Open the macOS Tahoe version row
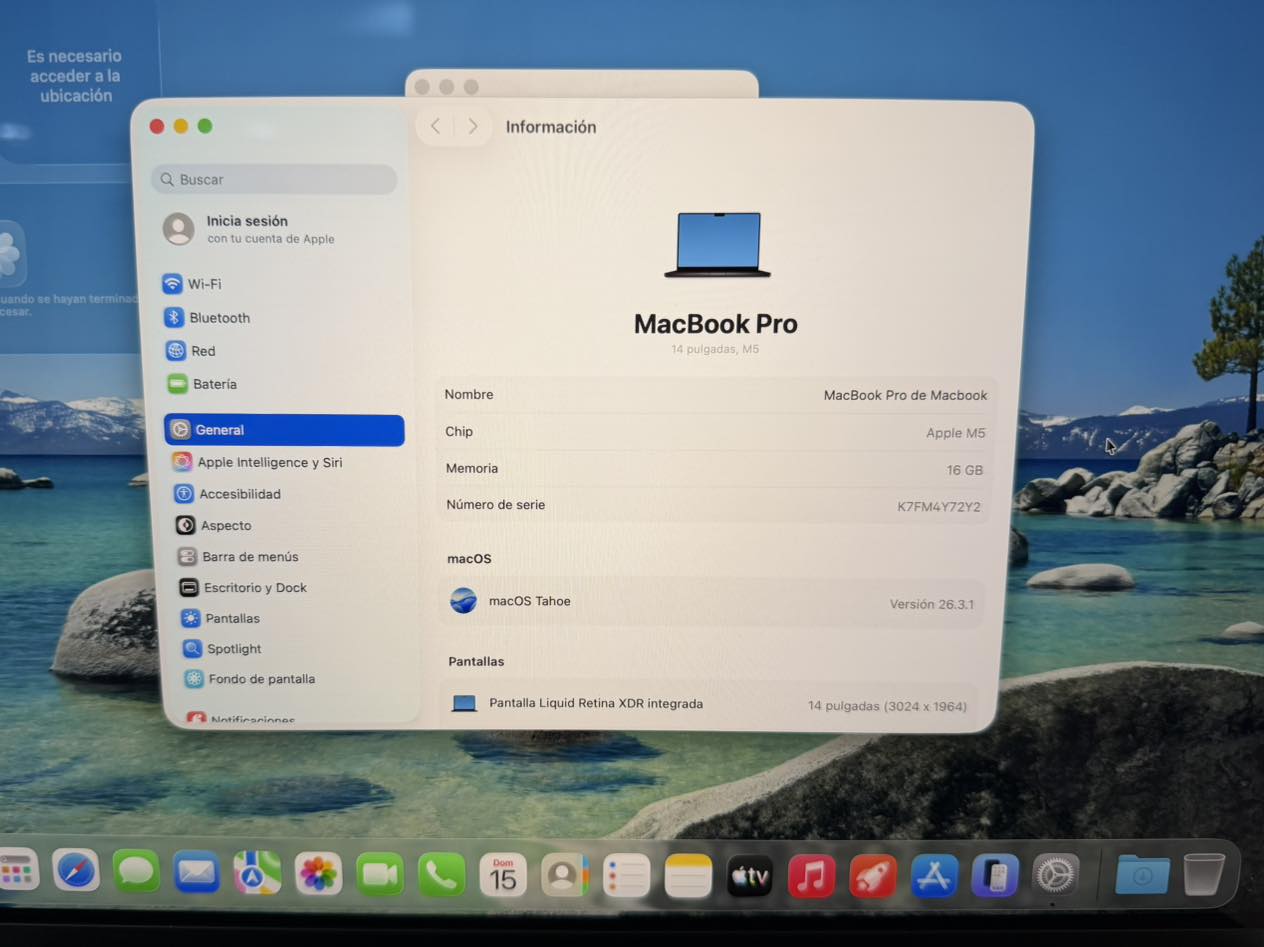The width and height of the screenshot is (1264, 947). [x=710, y=601]
